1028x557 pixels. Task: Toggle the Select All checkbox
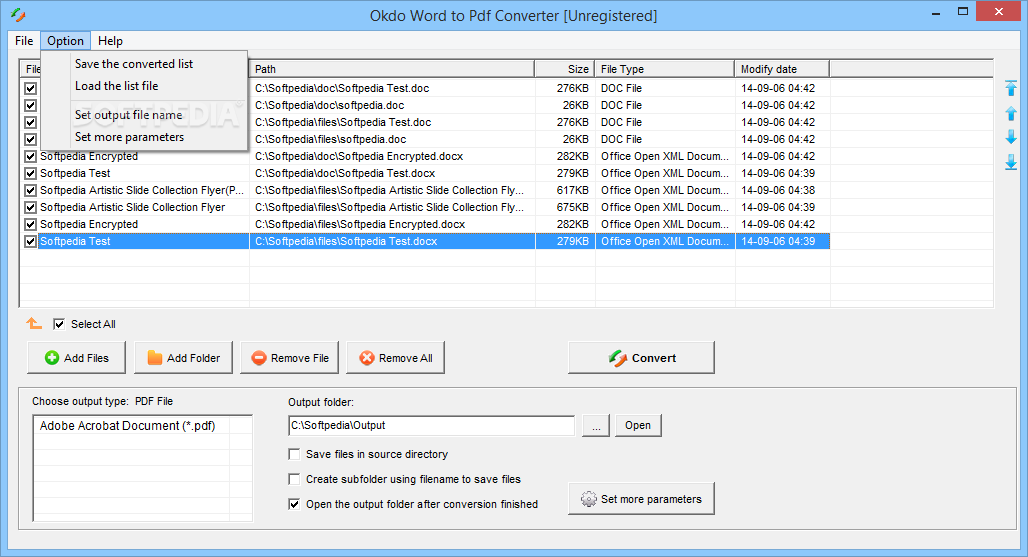(59, 324)
